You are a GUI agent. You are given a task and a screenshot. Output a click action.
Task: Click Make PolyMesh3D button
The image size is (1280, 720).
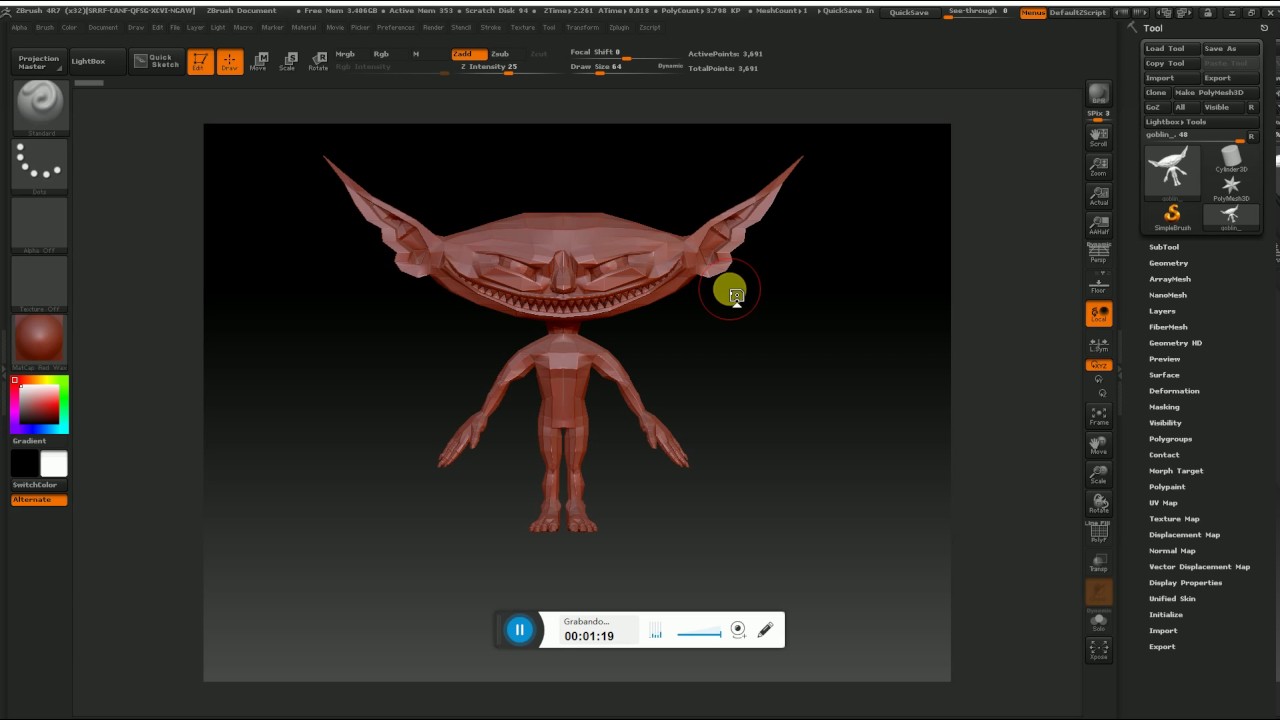pyautogui.click(x=1216, y=92)
